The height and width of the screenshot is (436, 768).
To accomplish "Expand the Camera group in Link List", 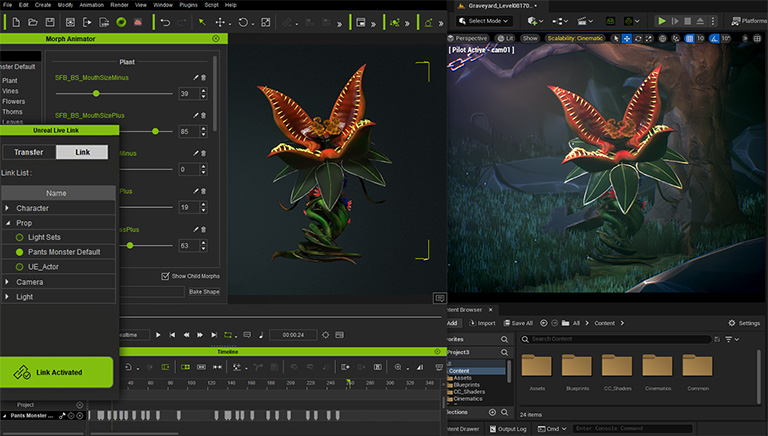I will 8,282.
